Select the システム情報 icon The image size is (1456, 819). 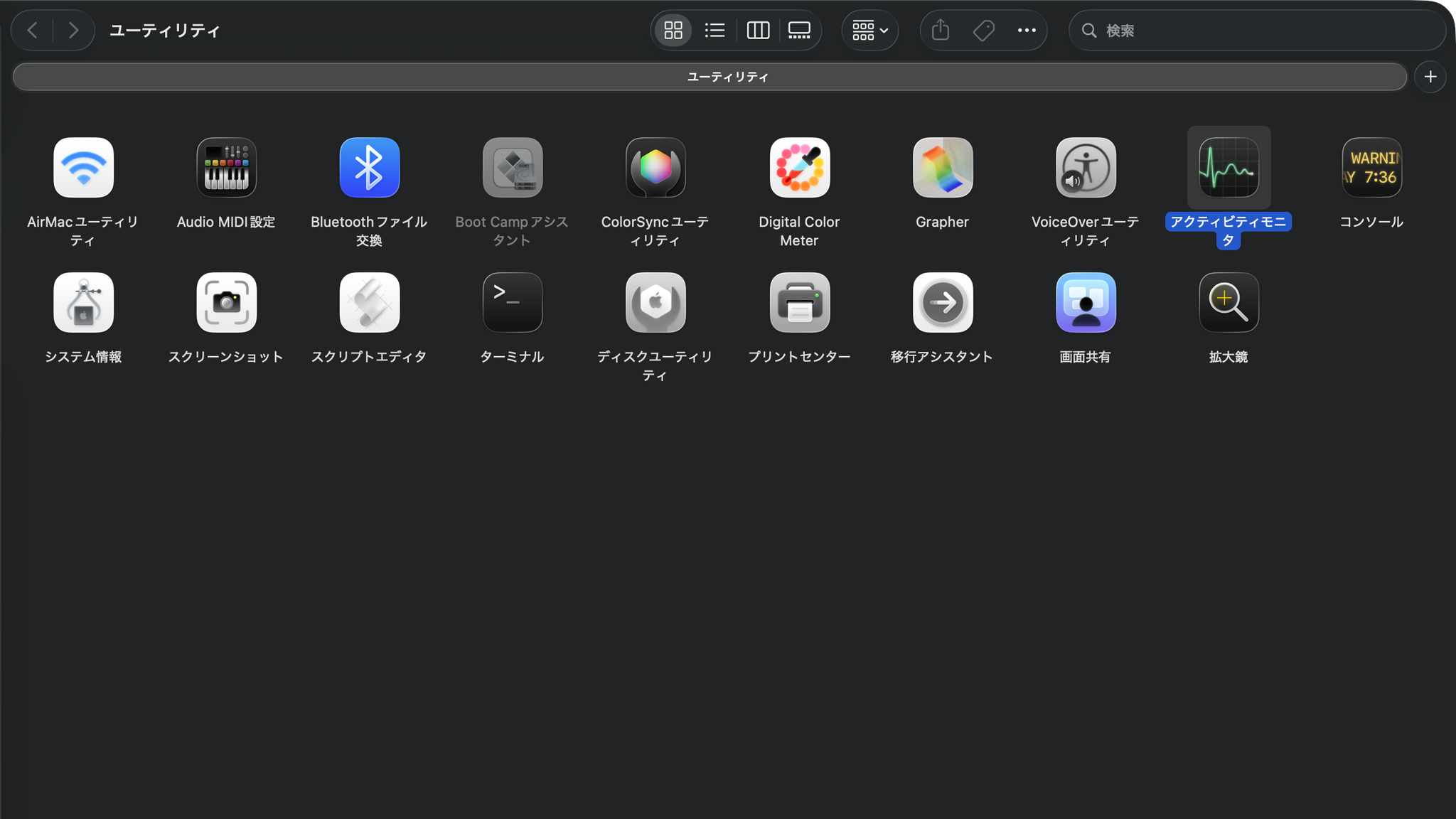click(83, 303)
